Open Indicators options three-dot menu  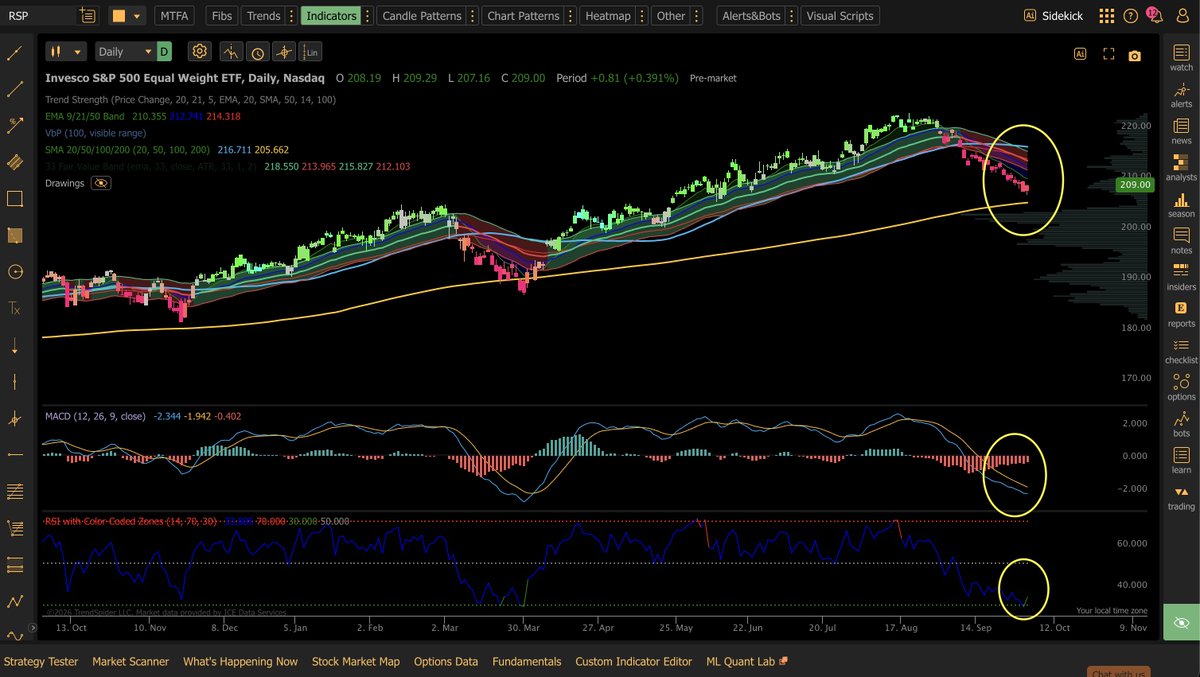(x=367, y=16)
